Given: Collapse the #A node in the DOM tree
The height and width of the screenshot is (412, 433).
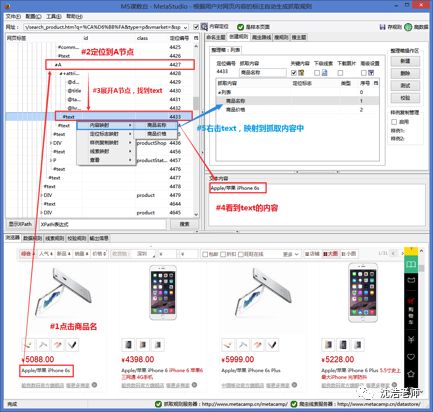Looking at the screenshot, I should coord(56,65).
